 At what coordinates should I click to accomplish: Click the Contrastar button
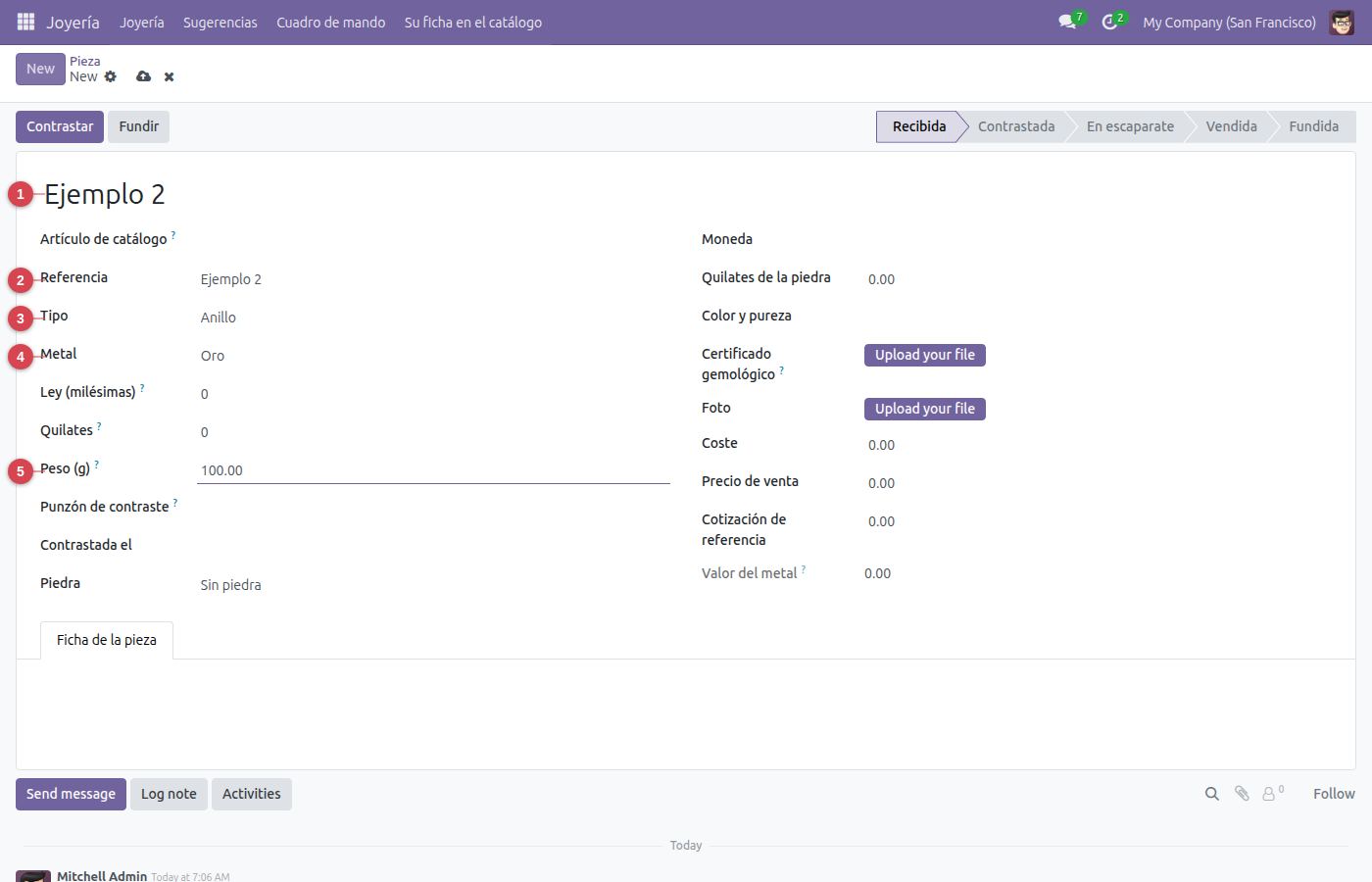[60, 126]
